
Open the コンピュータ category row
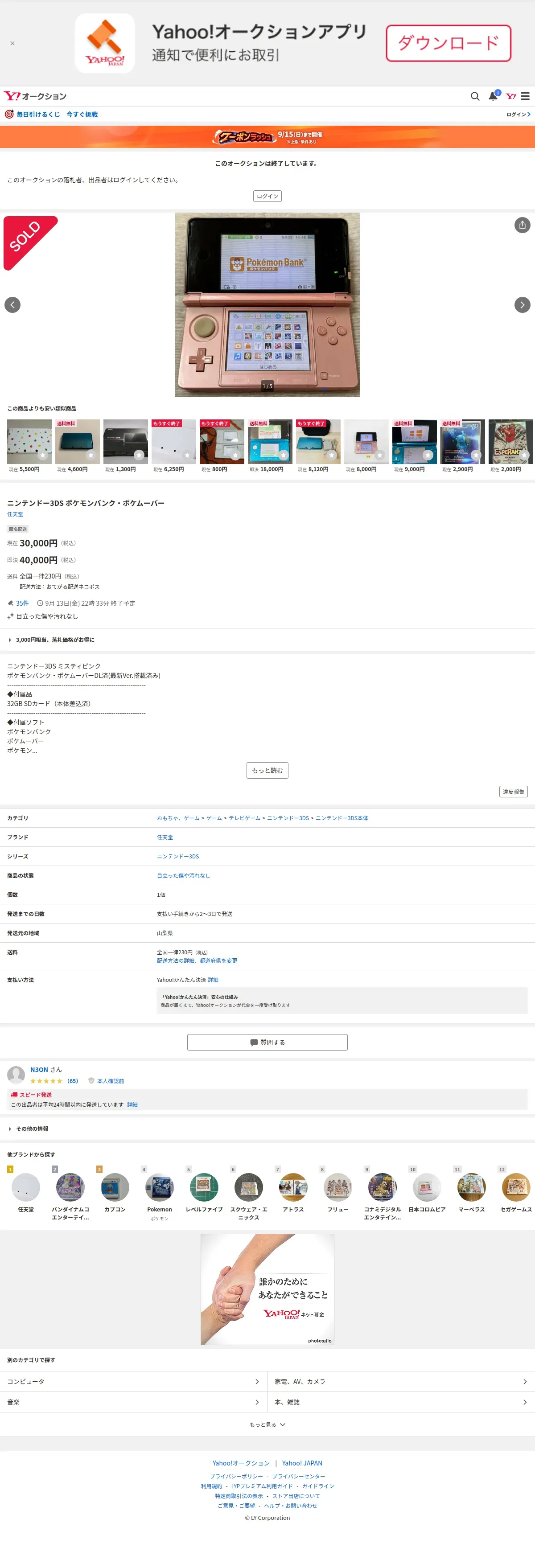(x=133, y=1382)
